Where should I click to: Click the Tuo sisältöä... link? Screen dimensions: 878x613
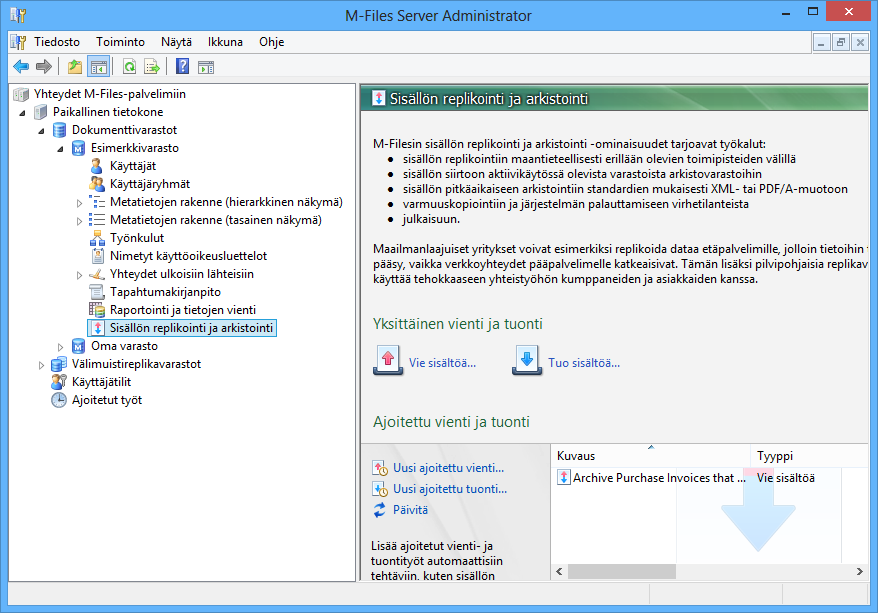(584, 363)
